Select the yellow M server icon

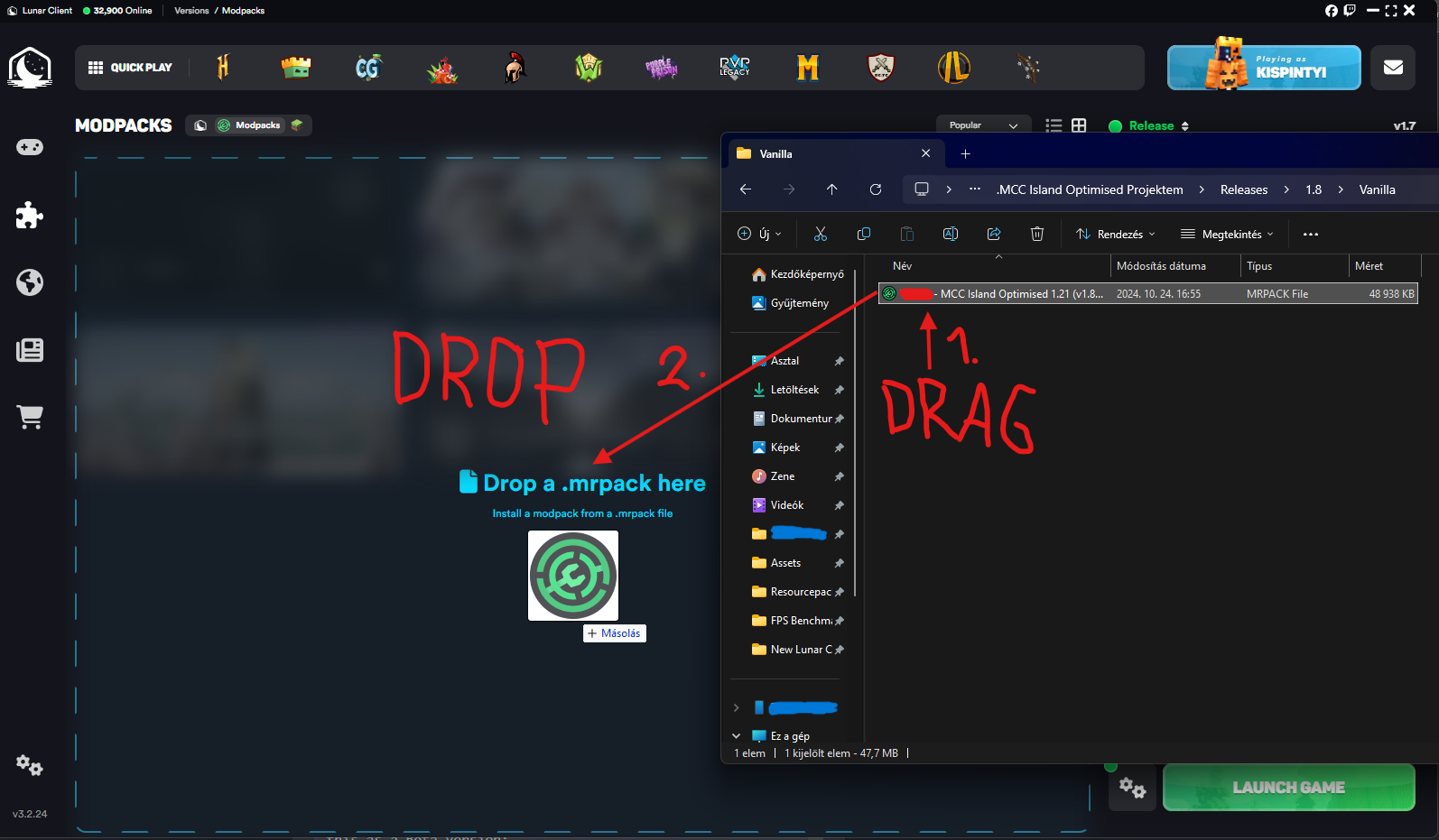[808, 68]
